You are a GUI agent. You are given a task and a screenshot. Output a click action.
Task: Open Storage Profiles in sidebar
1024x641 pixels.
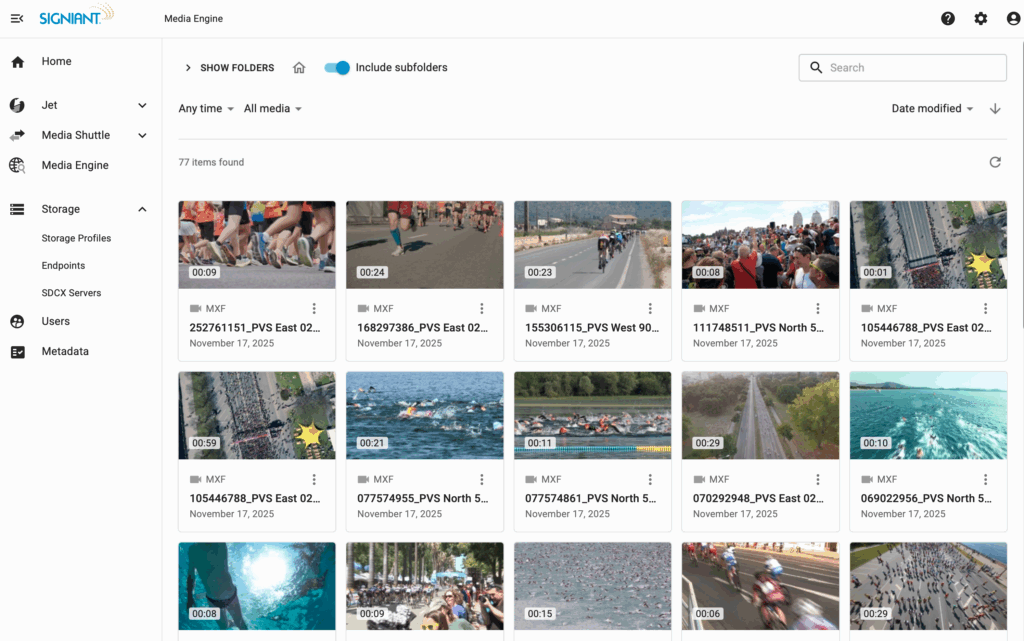(76, 238)
